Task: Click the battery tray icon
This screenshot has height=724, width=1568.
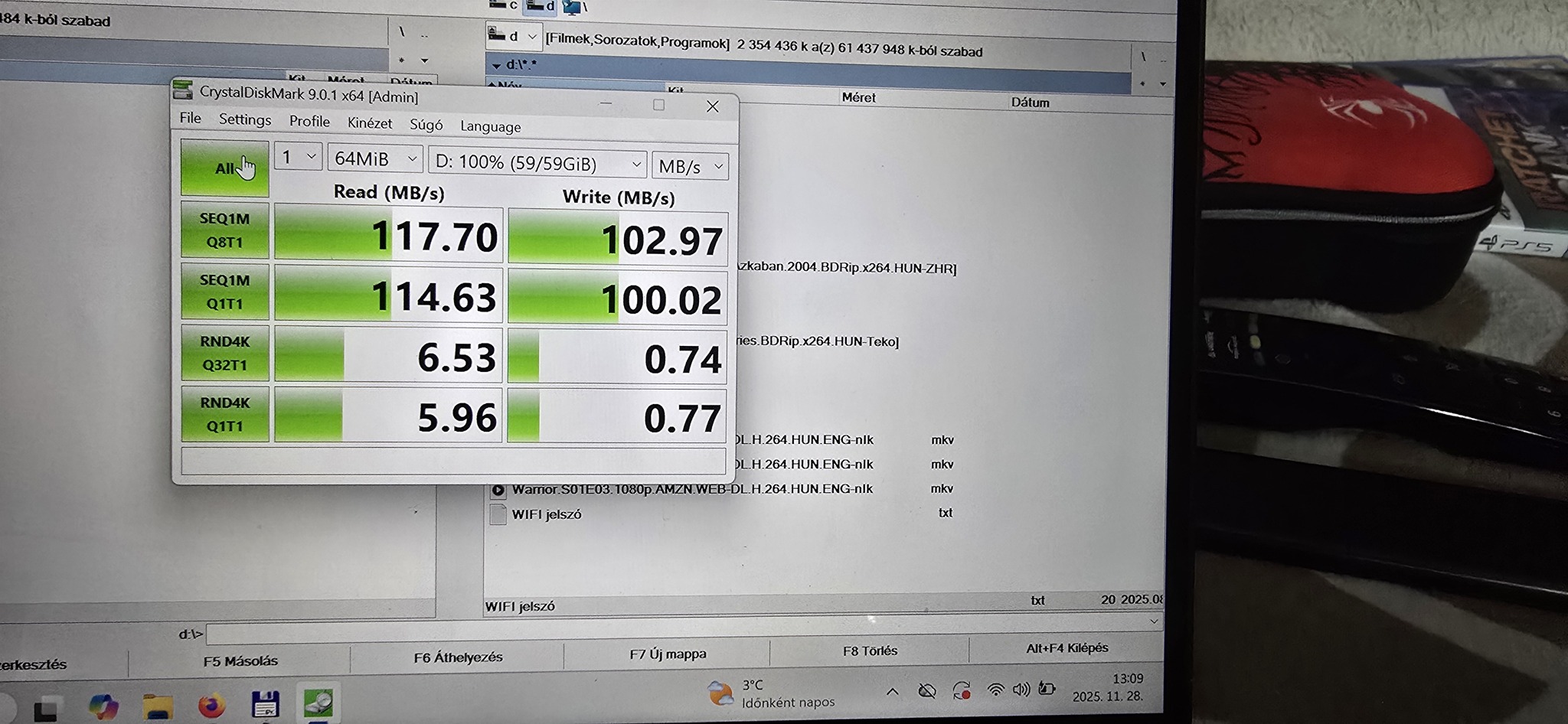Action: [x=1047, y=689]
